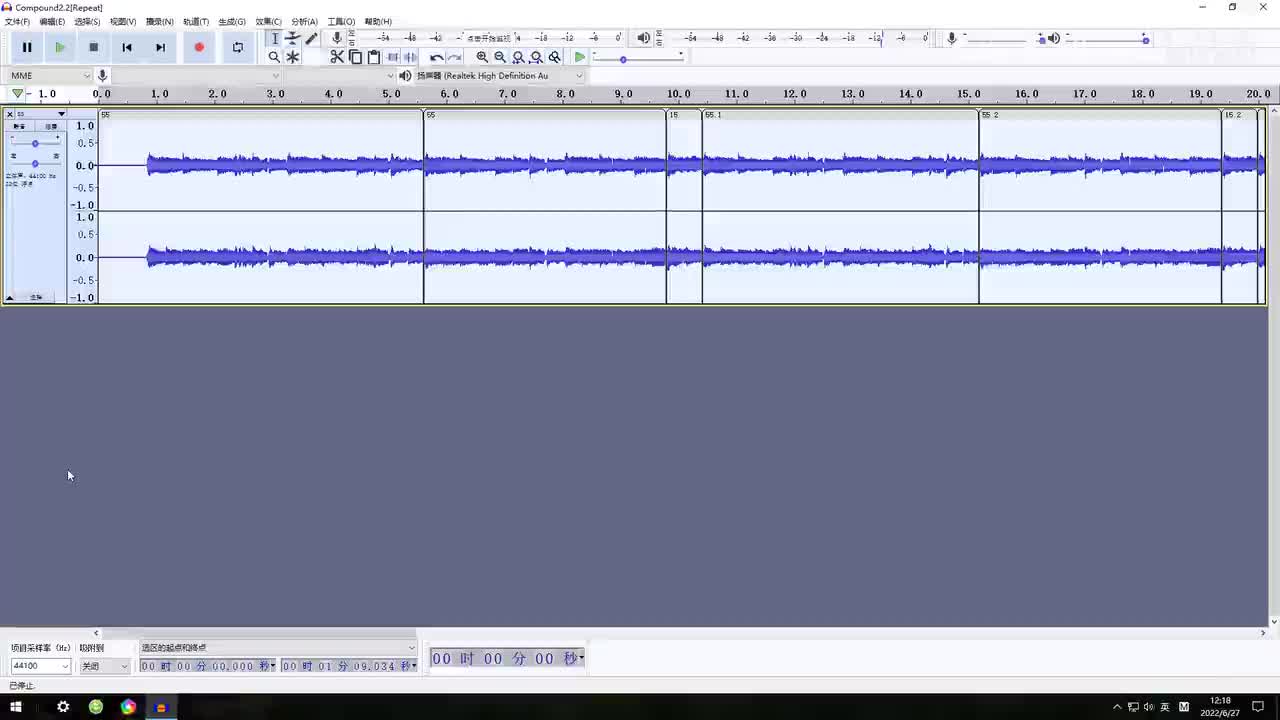The height and width of the screenshot is (720, 1280).
Task: Zoom in with the plus magnifier
Action: pos(482,57)
